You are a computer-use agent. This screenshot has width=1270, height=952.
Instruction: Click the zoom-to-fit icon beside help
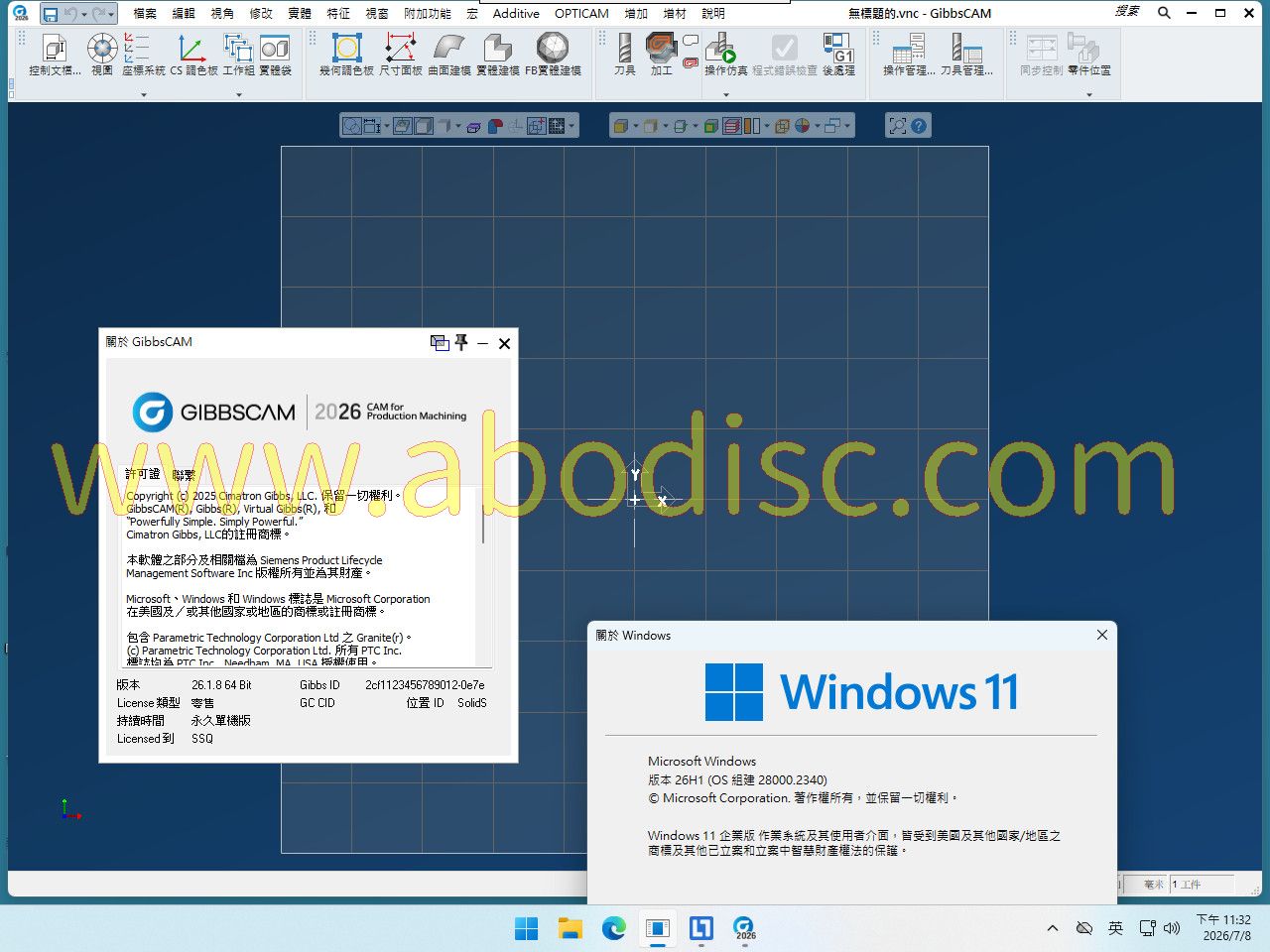coord(898,126)
